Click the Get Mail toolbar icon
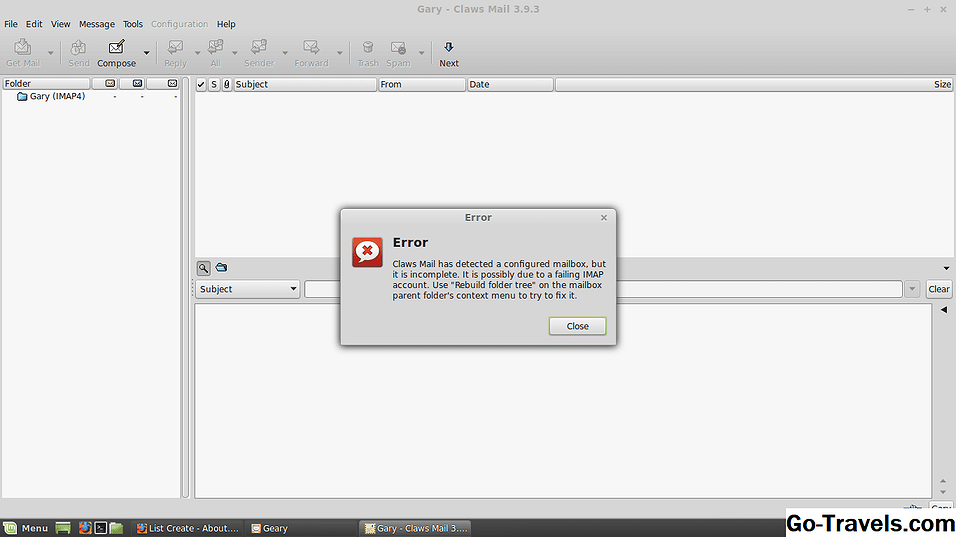Viewport: 956px width, 537px height. [23, 47]
